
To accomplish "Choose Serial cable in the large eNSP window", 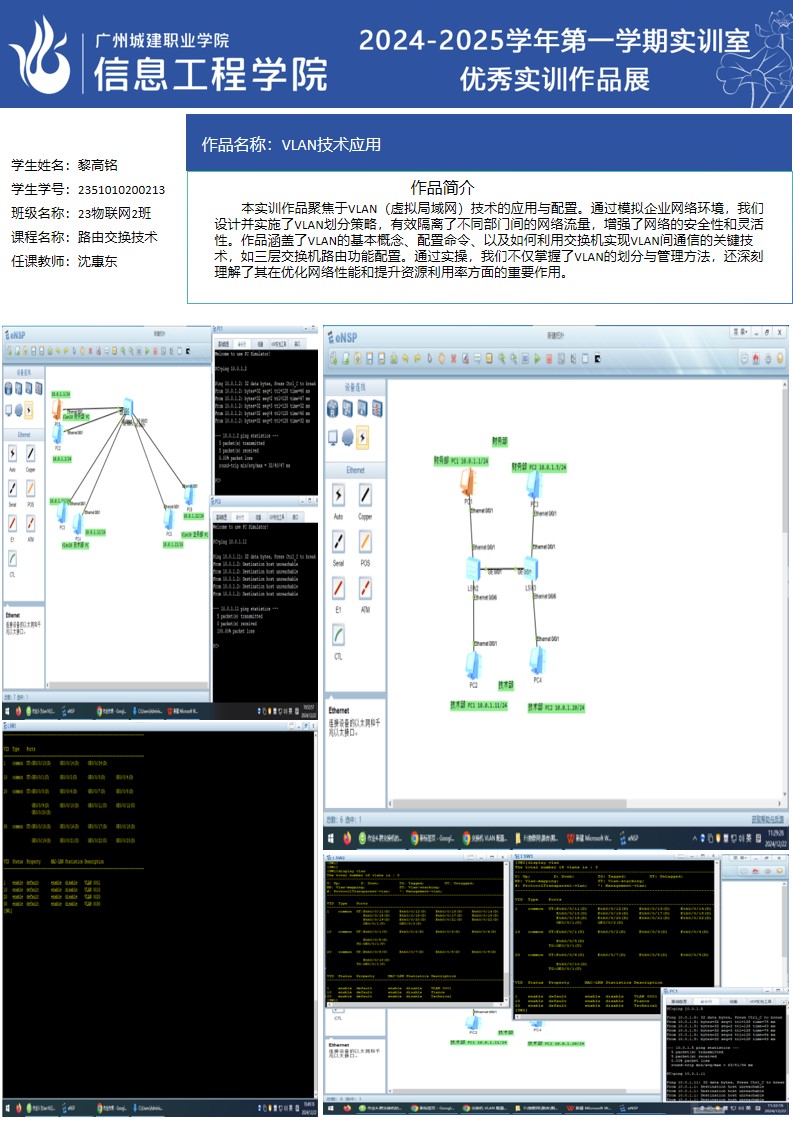I will coord(339,542).
